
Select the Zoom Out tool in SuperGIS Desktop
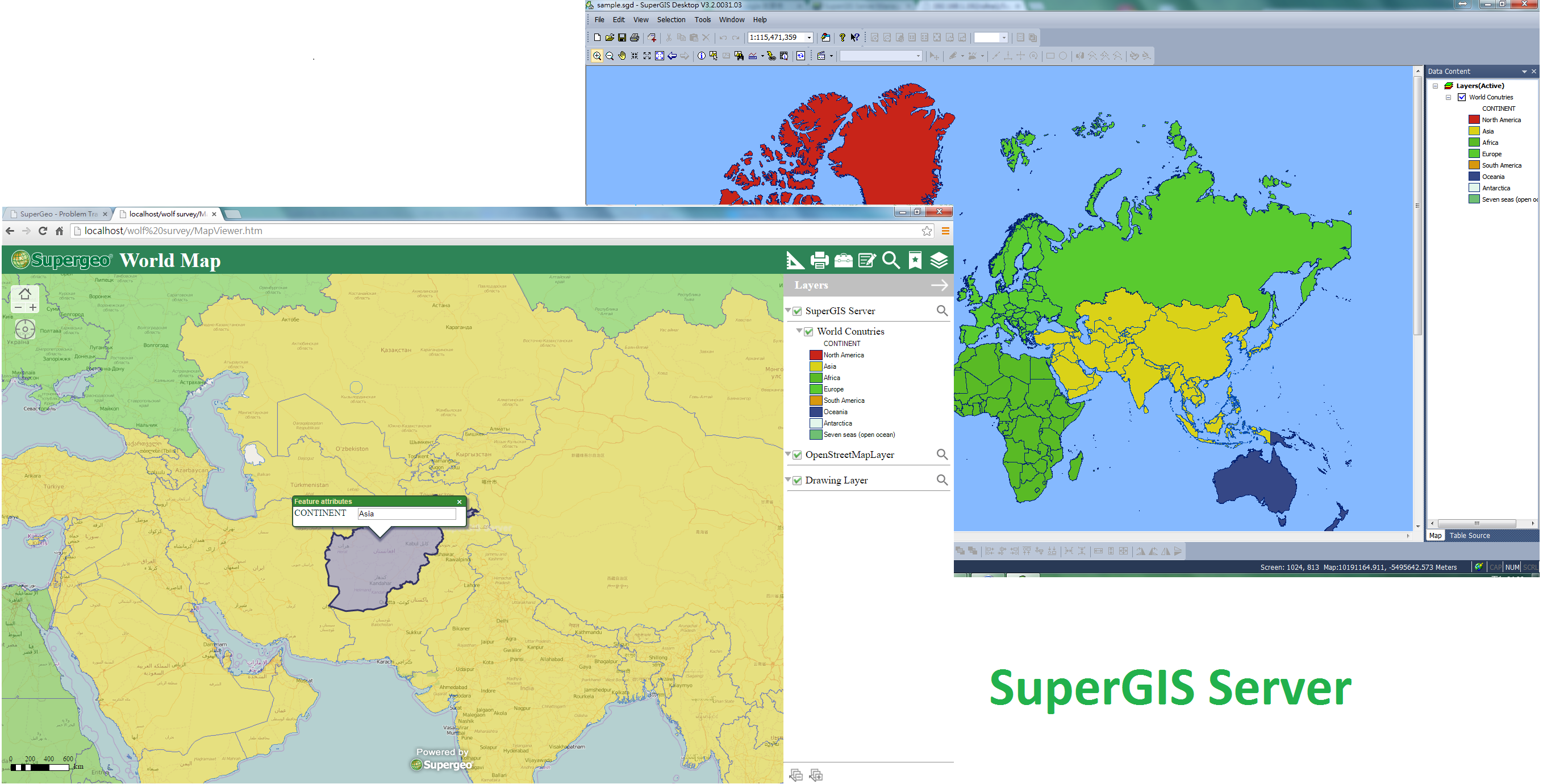click(x=610, y=56)
